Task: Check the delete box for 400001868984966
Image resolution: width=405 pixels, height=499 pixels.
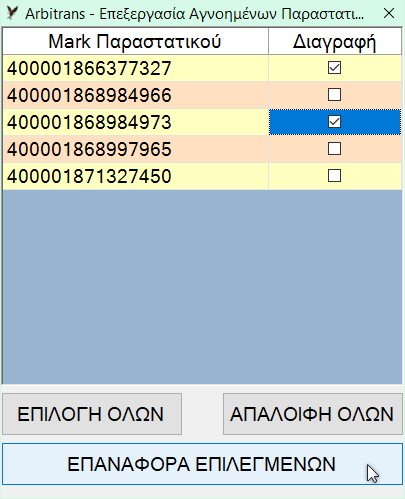Action: (334, 95)
